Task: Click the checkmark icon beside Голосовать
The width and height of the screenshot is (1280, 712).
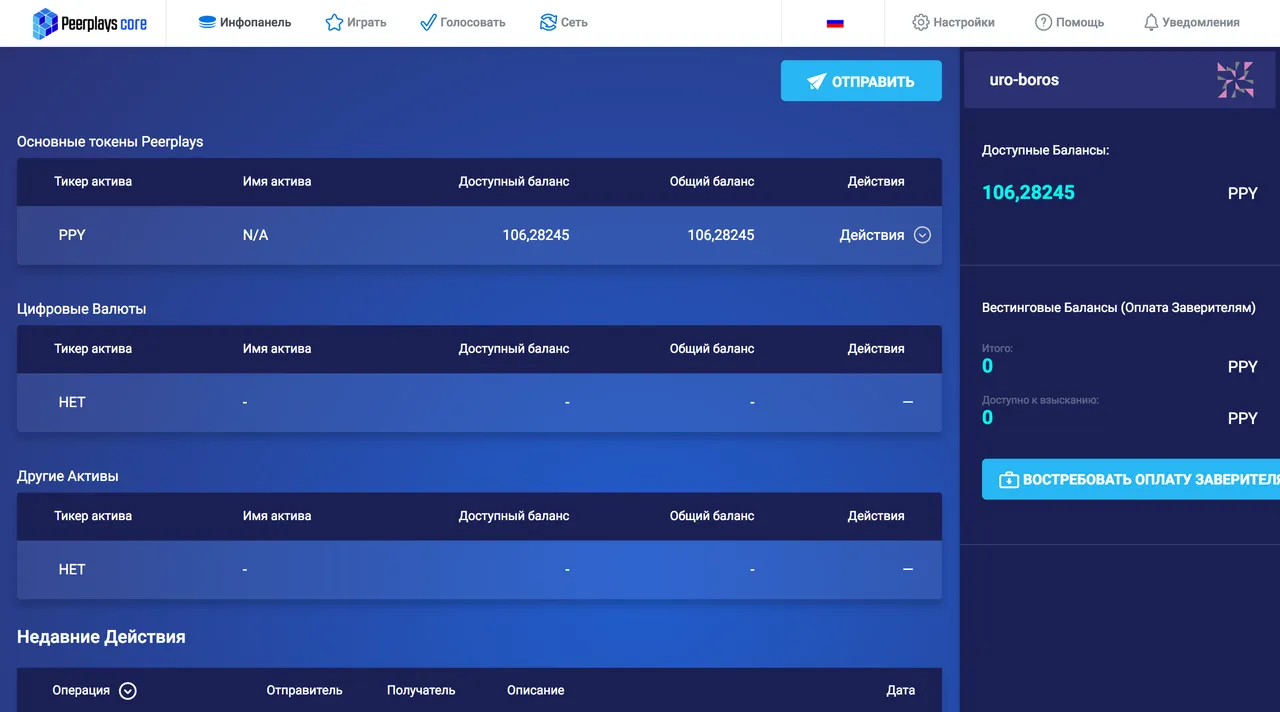Action: [427, 22]
